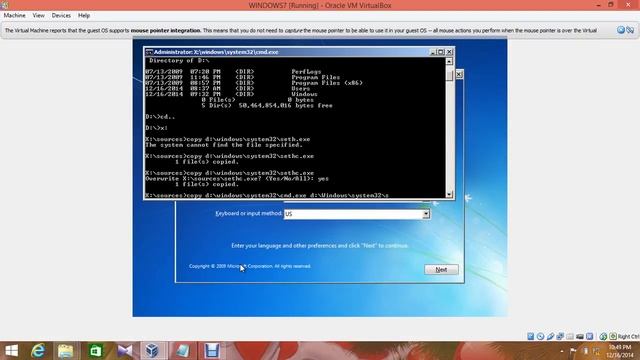
Task: Click the Copyright 2009 Microsoft Corporation text
Action: [x=250, y=266]
